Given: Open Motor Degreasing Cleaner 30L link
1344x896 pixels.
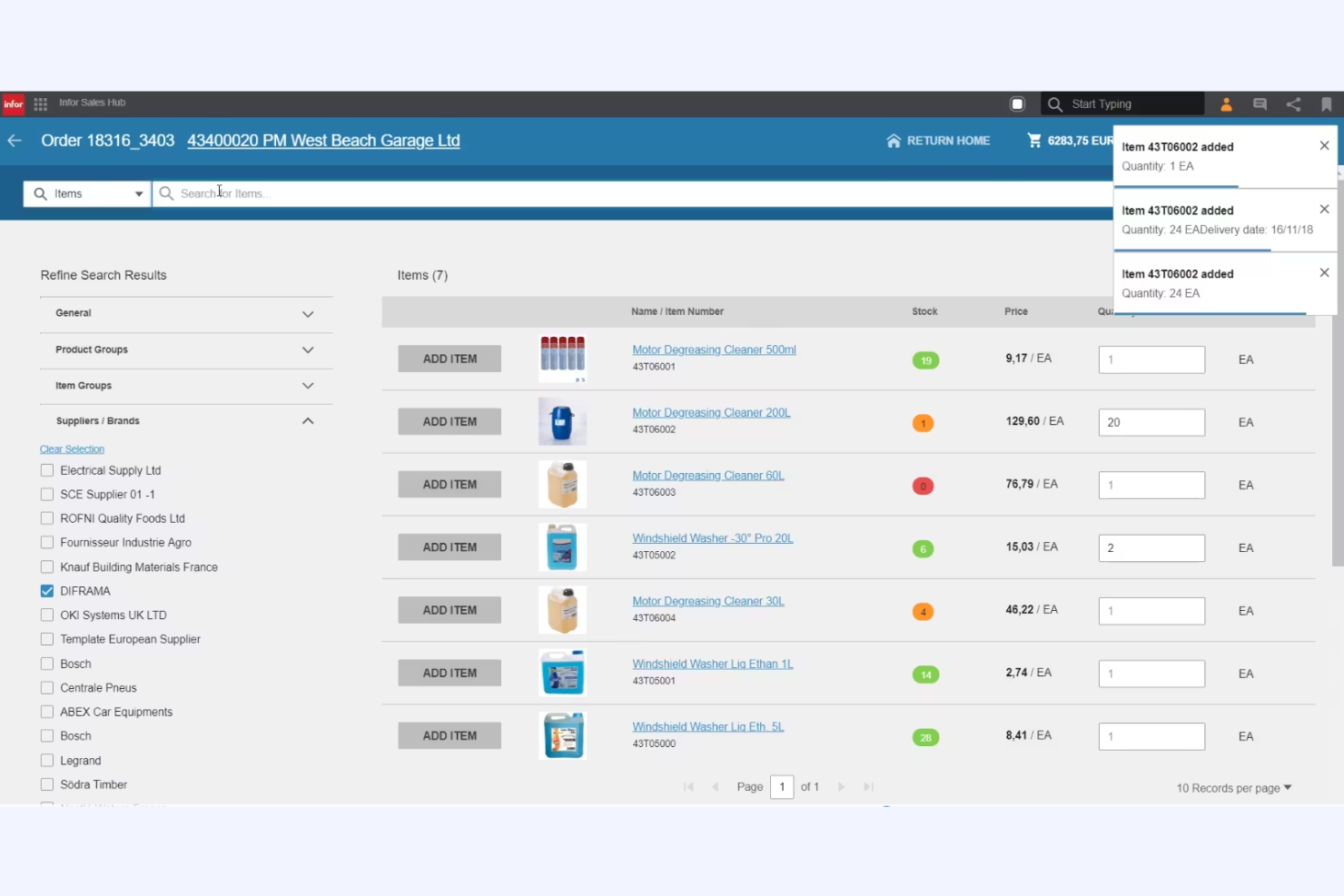Looking at the screenshot, I should pyautogui.click(x=708, y=601).
